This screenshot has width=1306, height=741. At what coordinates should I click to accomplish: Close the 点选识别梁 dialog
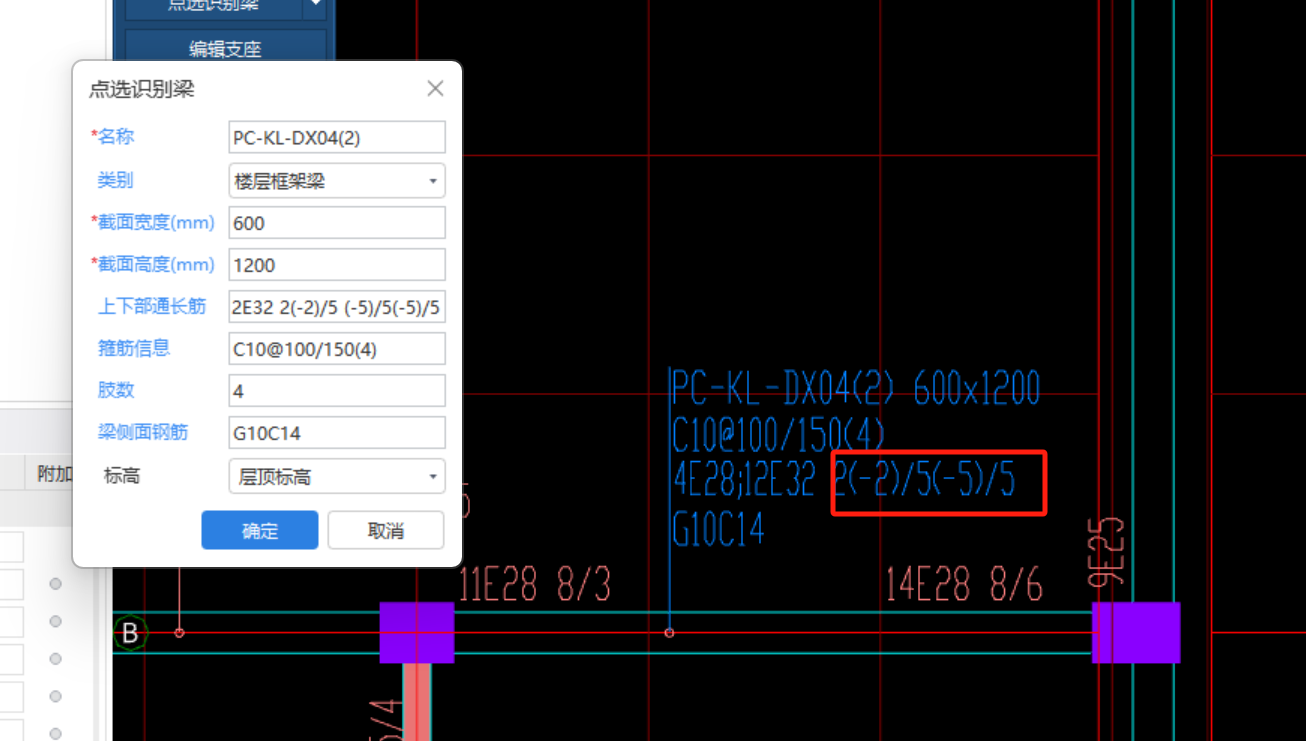pos(435,88)
